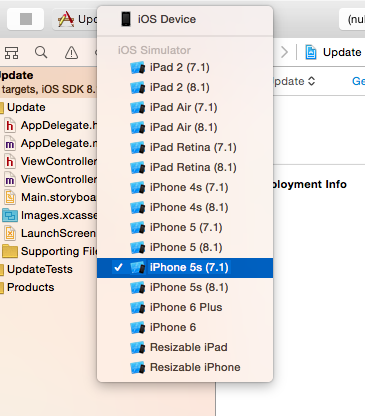Choose iPhone 6 Plus simulator
This screenshot has width=365, height=416.
[x=185, y=307]
